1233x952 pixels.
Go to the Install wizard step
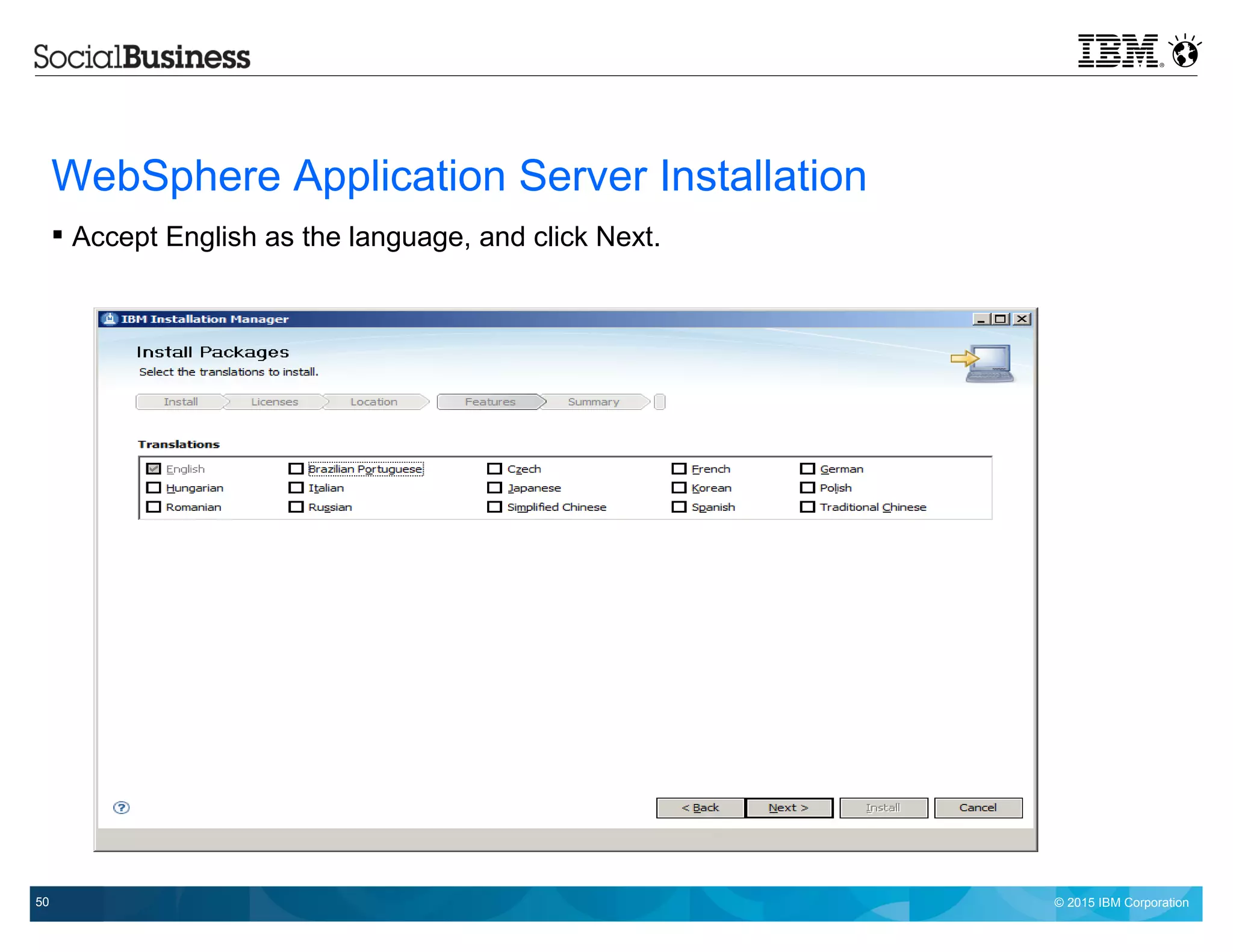click(181, 402)
